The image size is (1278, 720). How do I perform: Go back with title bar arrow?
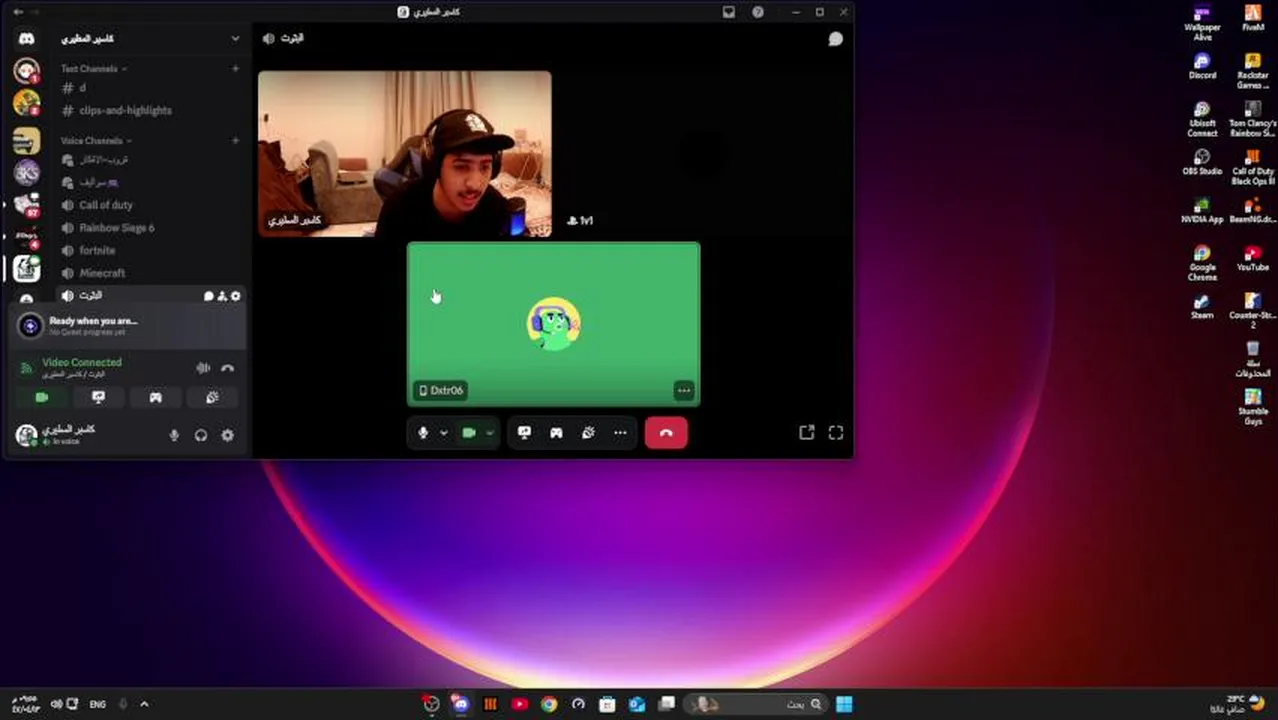coord(17,12)
